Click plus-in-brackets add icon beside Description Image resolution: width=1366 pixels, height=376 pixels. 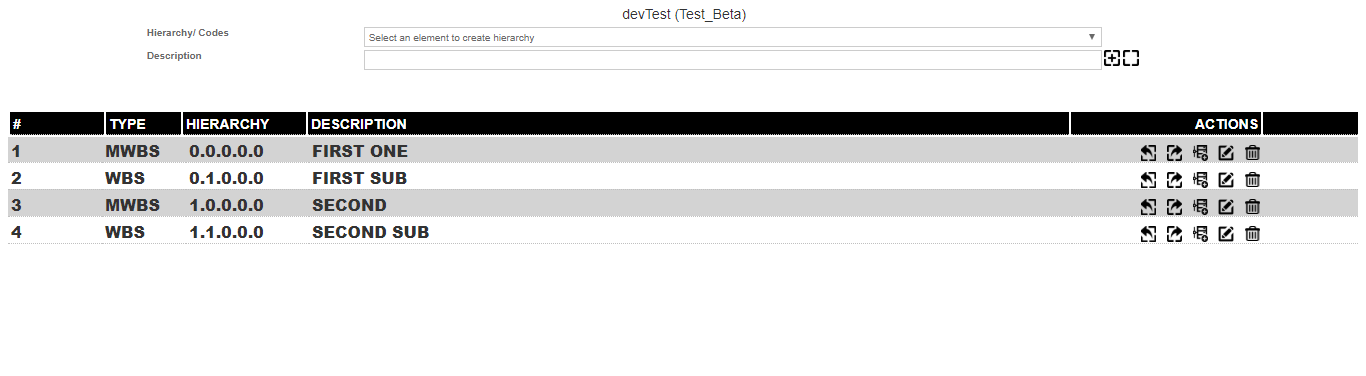click(1112, 59)
